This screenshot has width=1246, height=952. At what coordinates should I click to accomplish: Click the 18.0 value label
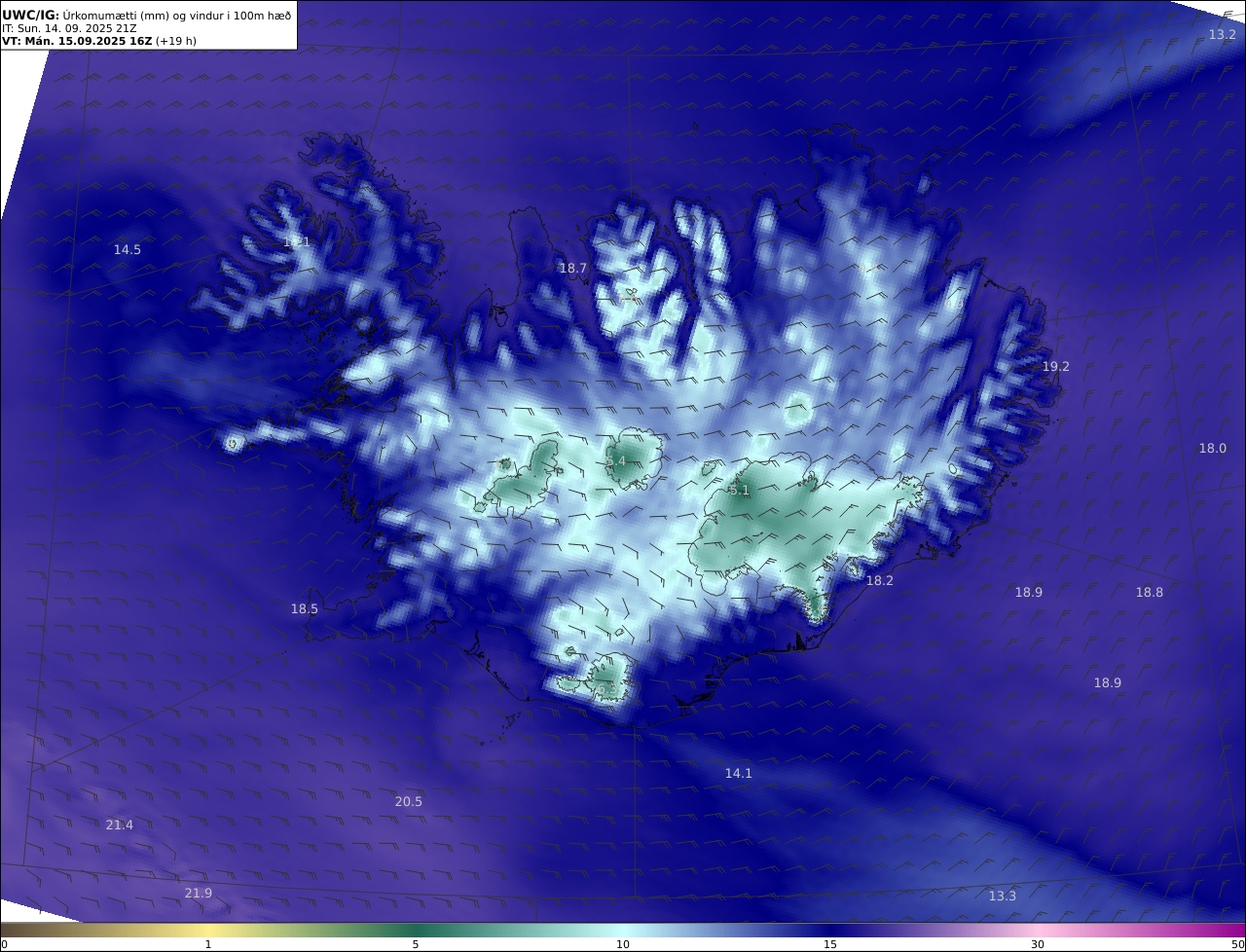tap(1213, 448)
